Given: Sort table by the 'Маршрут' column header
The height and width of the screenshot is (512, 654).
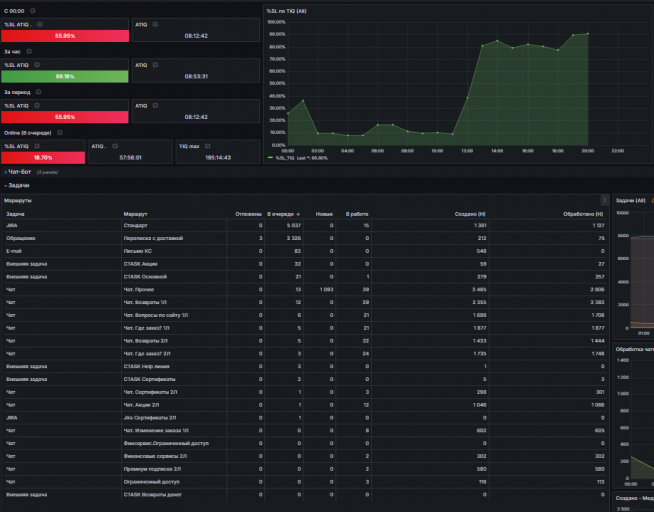Looking at the screenshot, I should 136,214.
